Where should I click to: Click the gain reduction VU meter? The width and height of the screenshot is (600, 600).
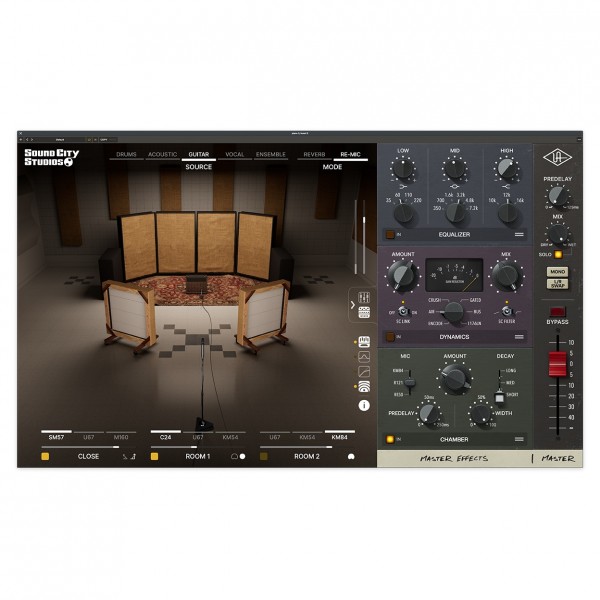point(454,275)
